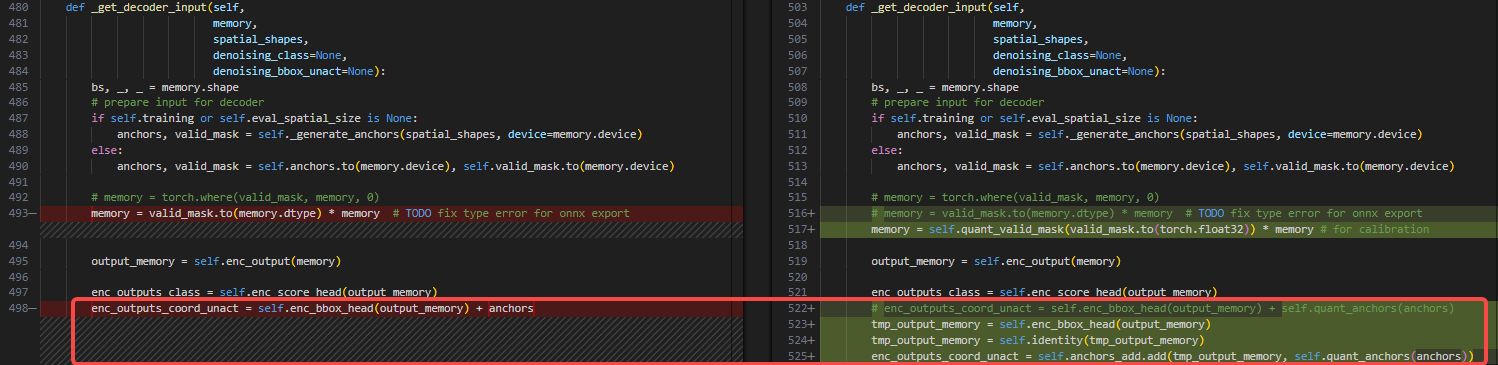Click 'memory,' parameter on line 504
This screenshot has width=1498, height=365.
pyautogui.click(x=1015, y=23)
